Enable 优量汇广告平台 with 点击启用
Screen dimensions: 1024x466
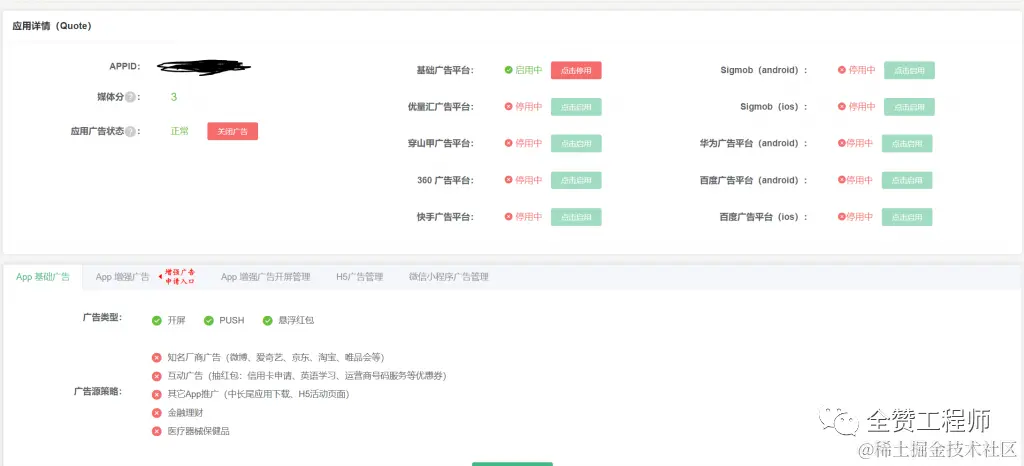[x=576, y=107]
